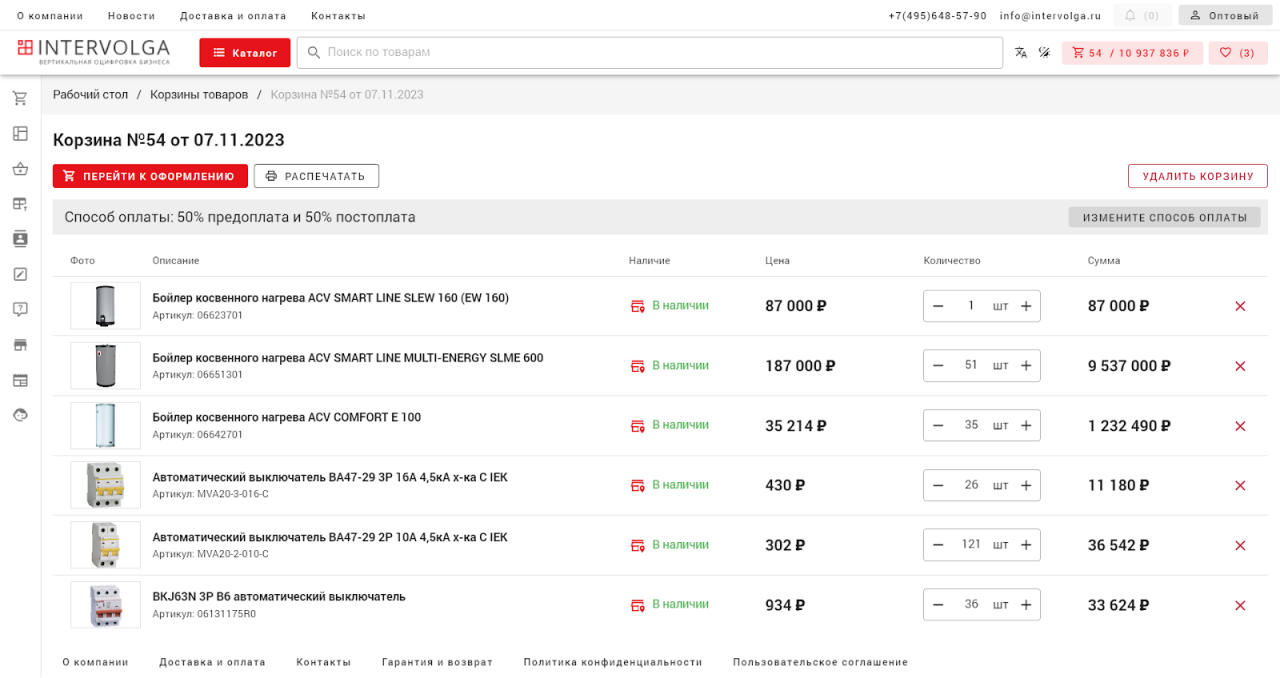The width and height of the screenshot is (1280, 678).
Task: Remove the ACV COMFORT E 100 row
Action: [x=1240, y=426]
